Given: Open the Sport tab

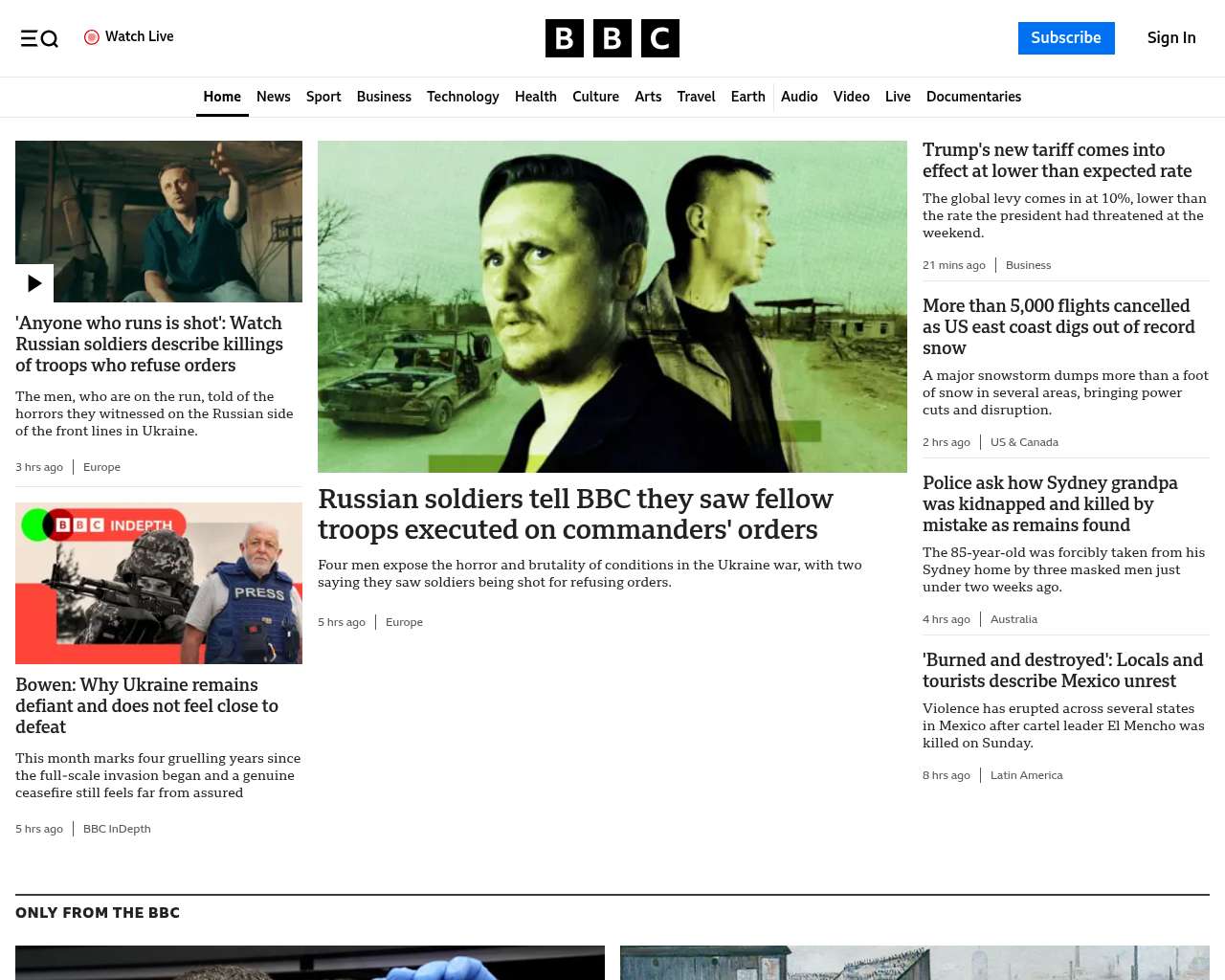Looking at the screenshot, I should 323,97.
